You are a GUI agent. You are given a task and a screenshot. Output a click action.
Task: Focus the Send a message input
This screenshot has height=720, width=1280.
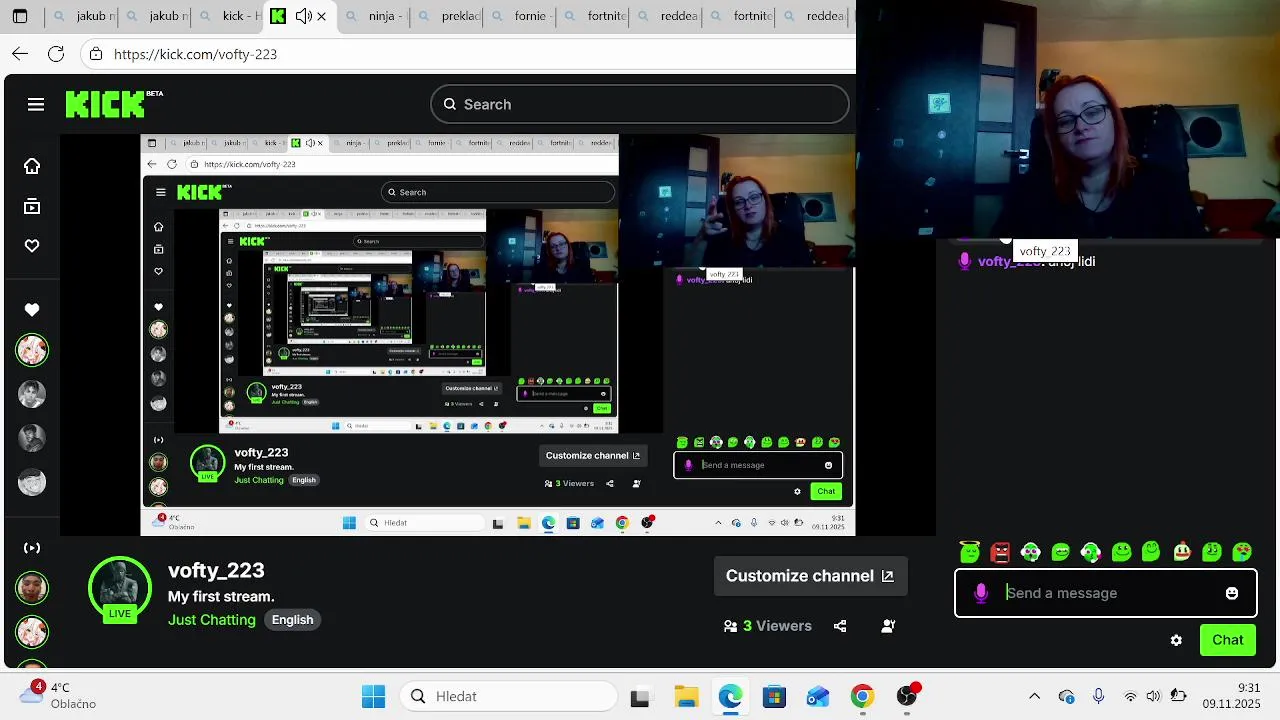pyautogui.click(x=1105, y=593)
